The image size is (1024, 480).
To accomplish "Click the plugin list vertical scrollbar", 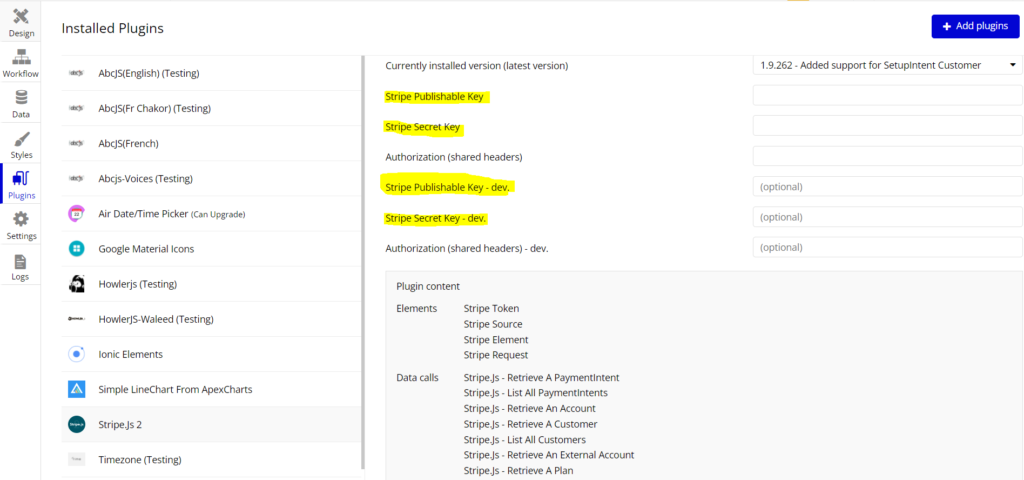I will [363, 261].
